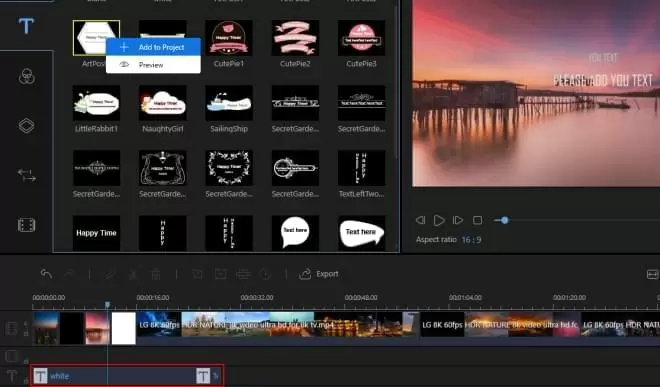Click the T icon at the start of the white clip
660x387 pixels.
41,376
